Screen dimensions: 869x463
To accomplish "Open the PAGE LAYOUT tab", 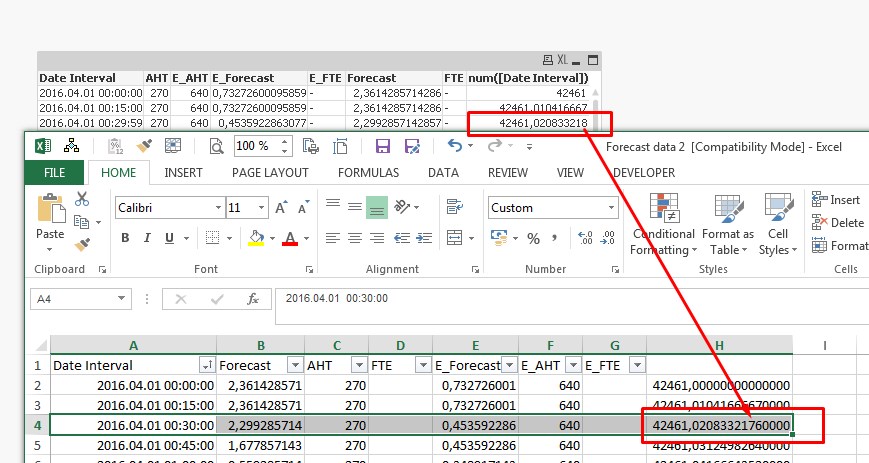I will pos(270,172).
